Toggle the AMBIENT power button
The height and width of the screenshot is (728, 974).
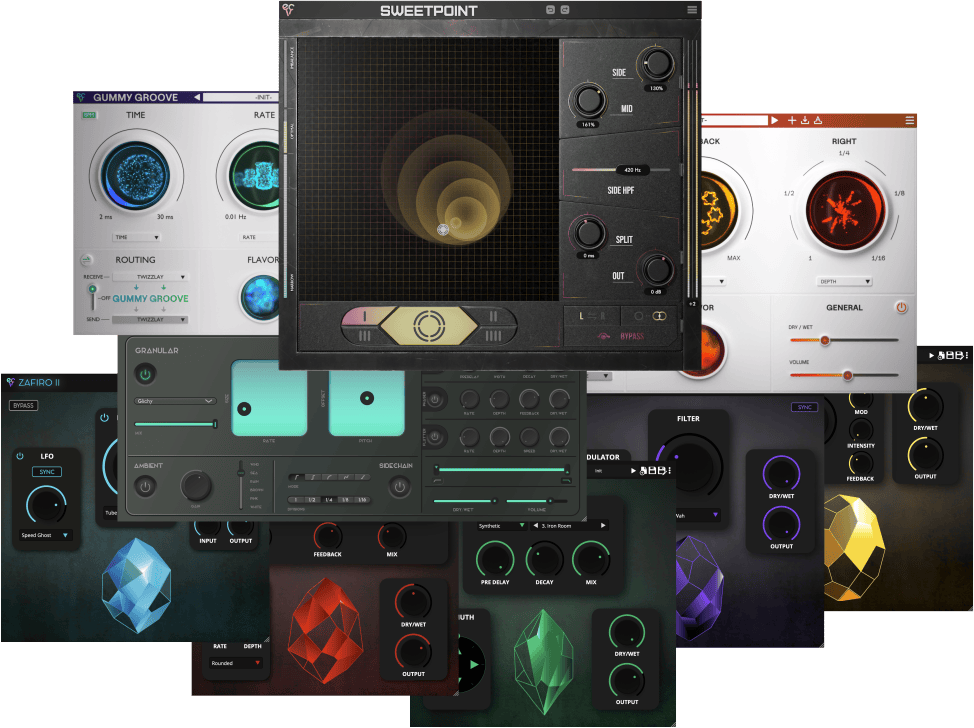(x=145, y=486)
